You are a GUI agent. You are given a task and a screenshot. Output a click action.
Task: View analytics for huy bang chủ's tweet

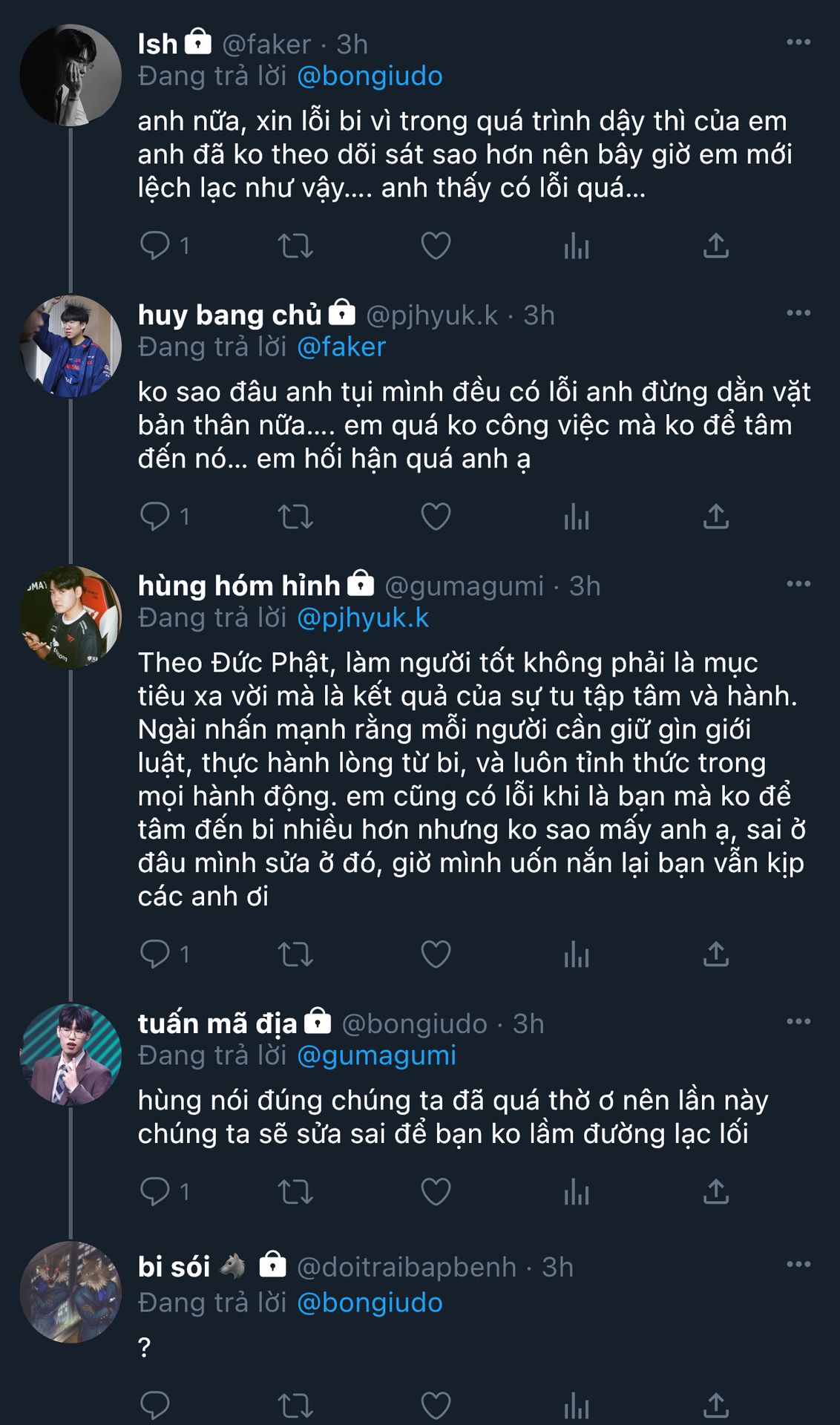[576, 517]
